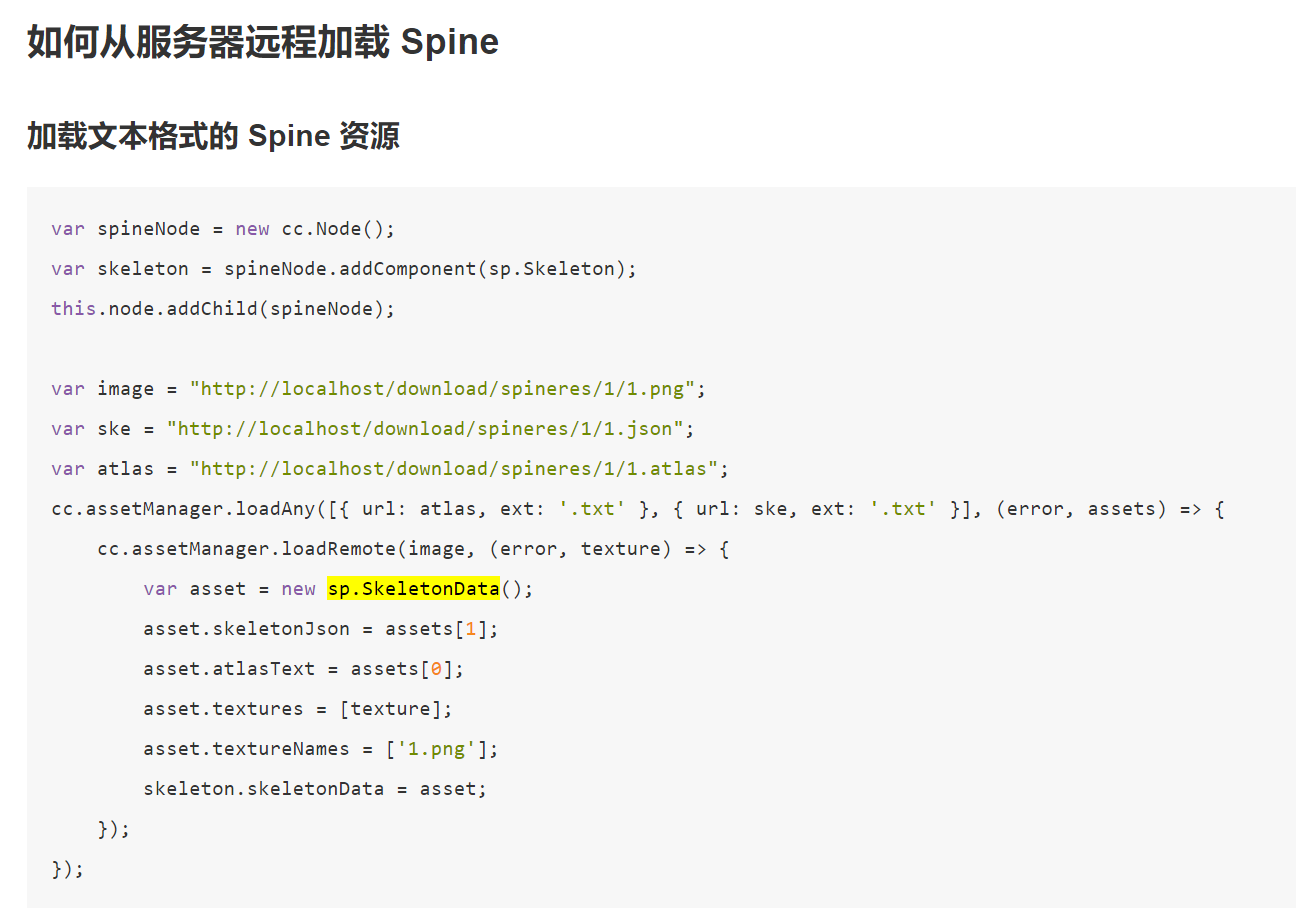Click the addComponent(sp.Skeleton) code line
Viewport: 1296px width, 915px height.
click(344, 269)
